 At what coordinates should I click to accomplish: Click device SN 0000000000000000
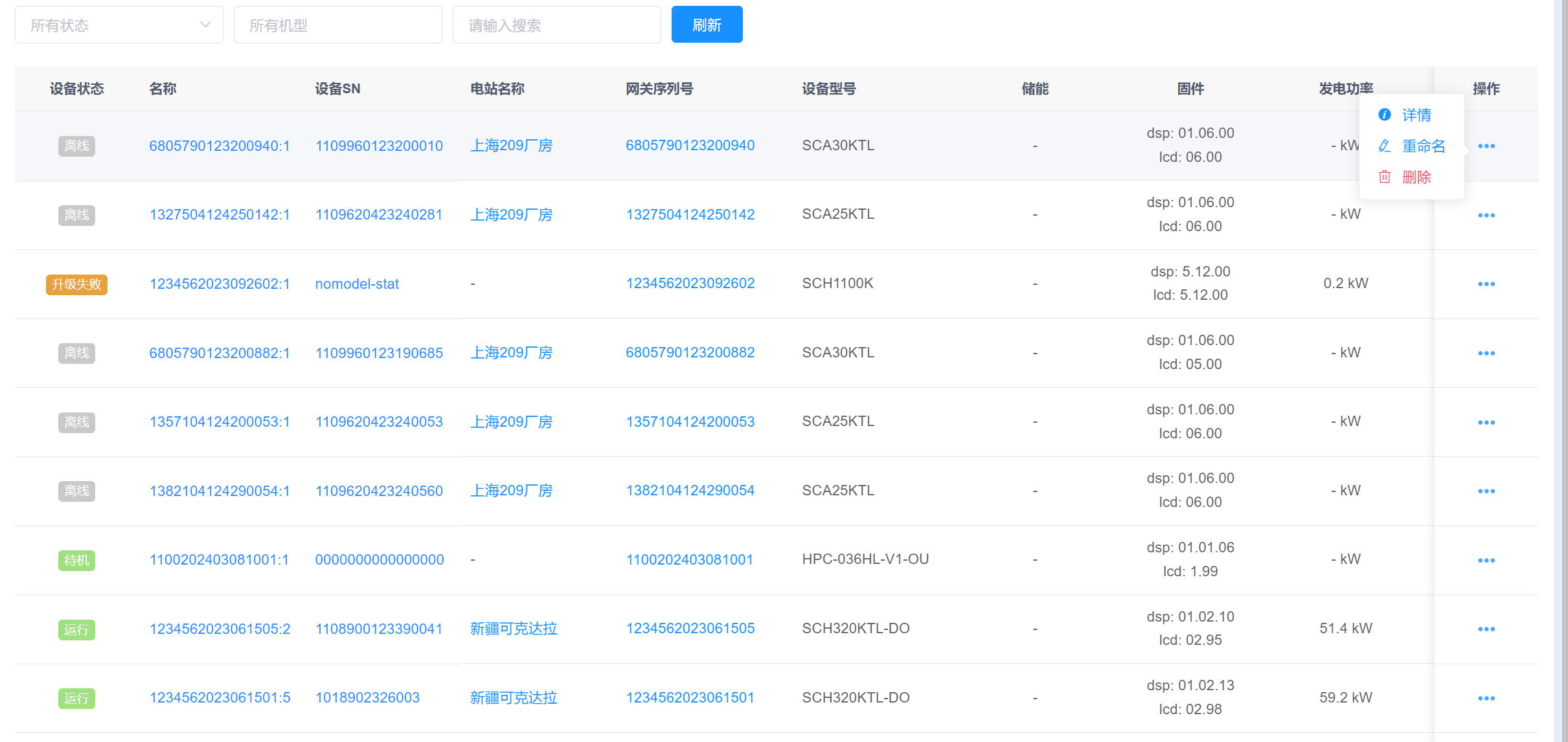coord(380,560)
